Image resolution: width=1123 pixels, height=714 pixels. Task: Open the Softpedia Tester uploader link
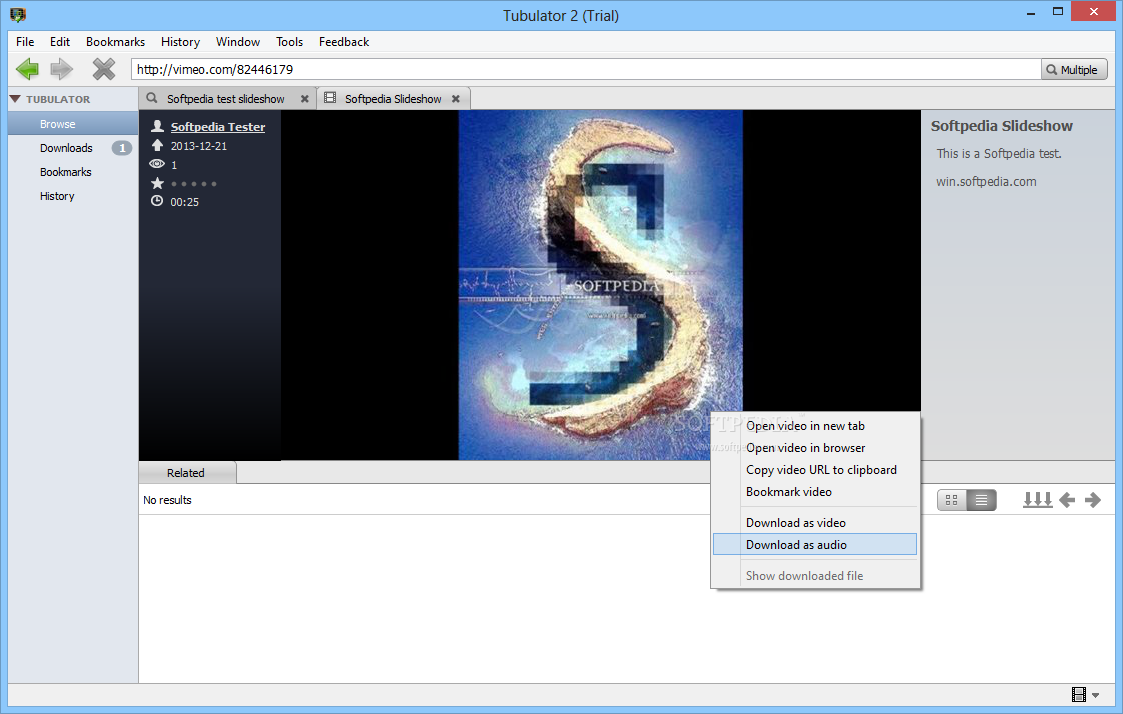218,127
